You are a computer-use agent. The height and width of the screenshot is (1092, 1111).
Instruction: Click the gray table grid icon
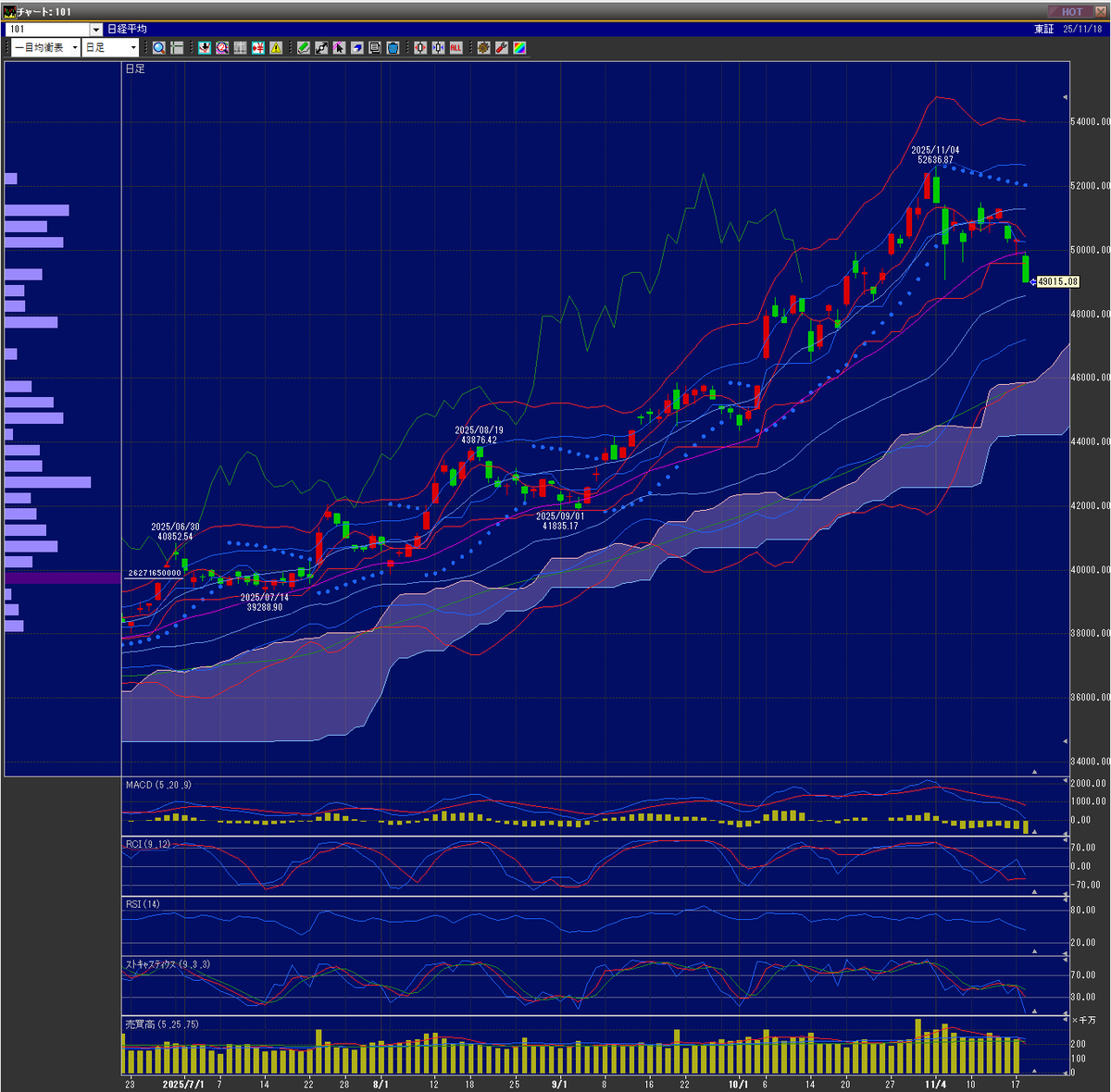pyautogui.click(x=240, y=47)
